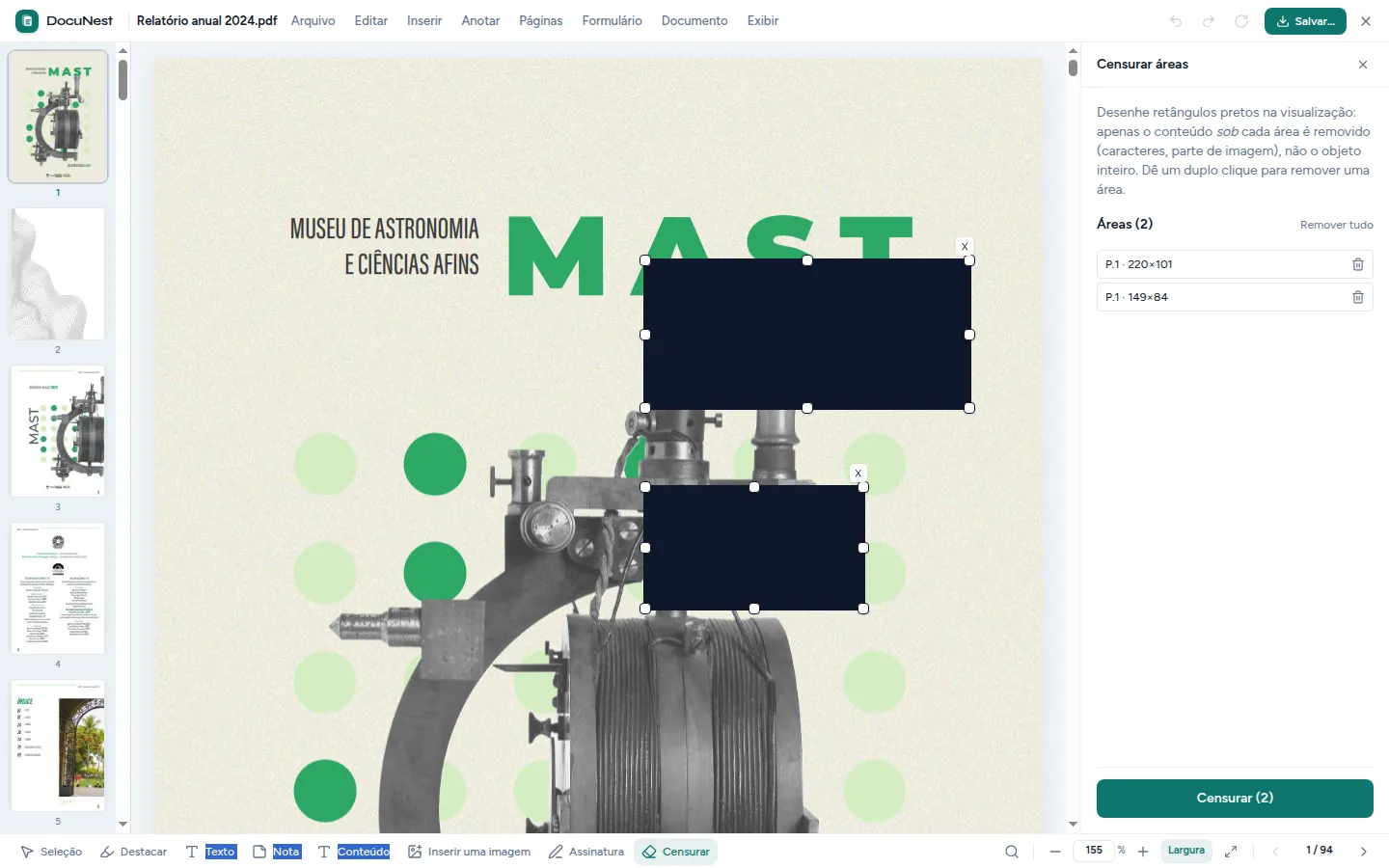Screen dimensions: 1389x868
Task: Go to the next page
Action: tap(1364, 852)
